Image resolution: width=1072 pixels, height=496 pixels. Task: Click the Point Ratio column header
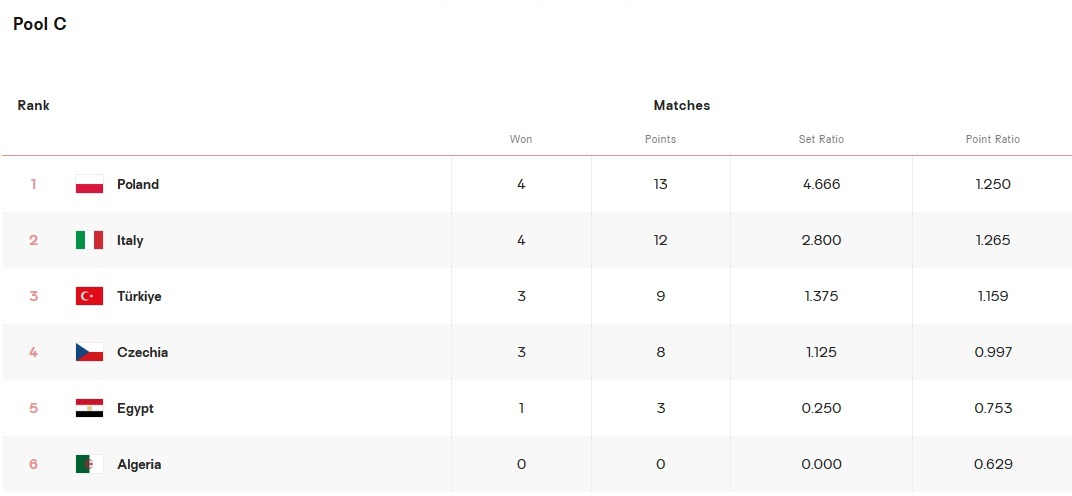click(x=993, y=140)
